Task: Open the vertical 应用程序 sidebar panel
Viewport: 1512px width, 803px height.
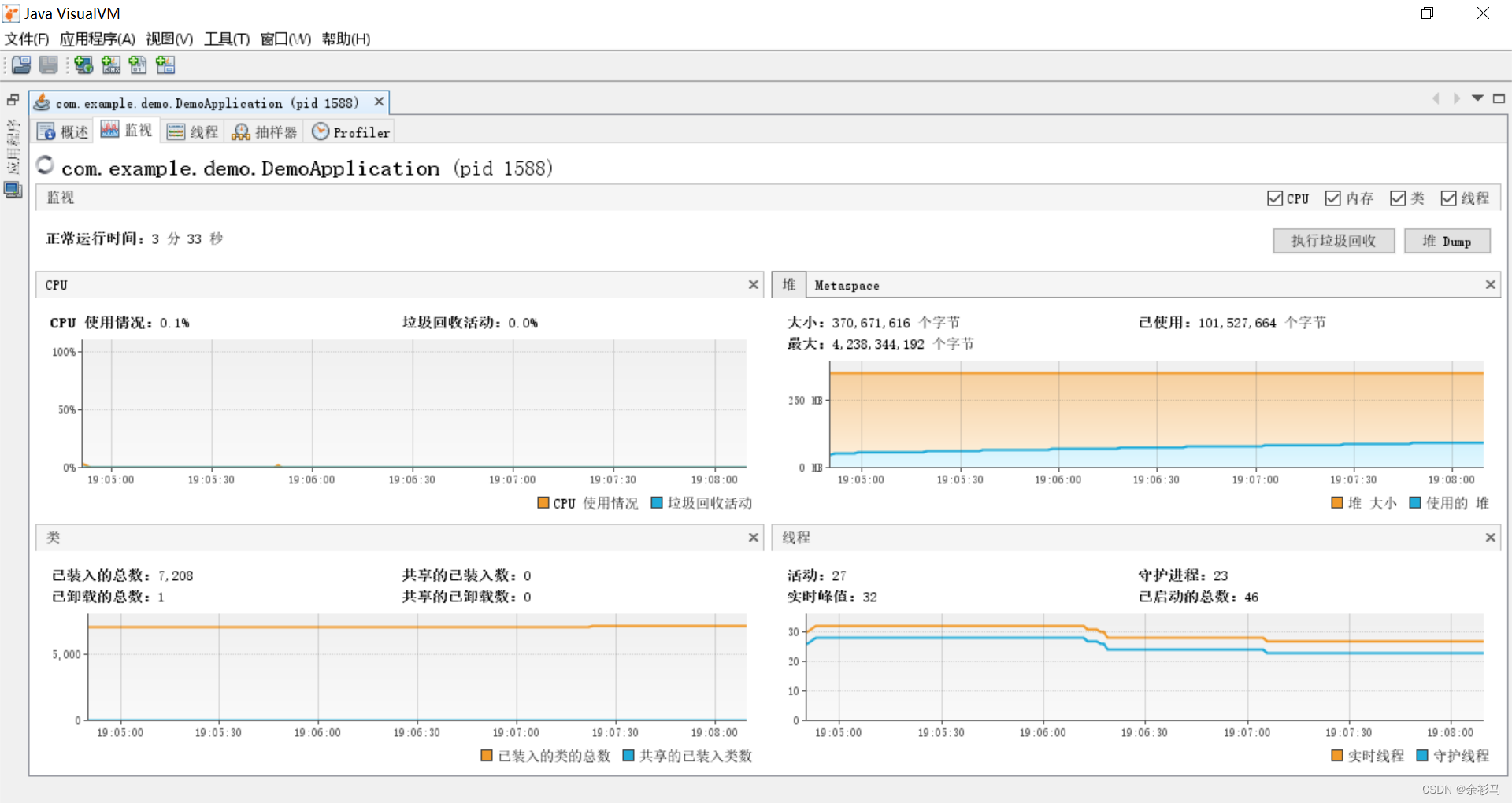Action: (x=13, y=147)
